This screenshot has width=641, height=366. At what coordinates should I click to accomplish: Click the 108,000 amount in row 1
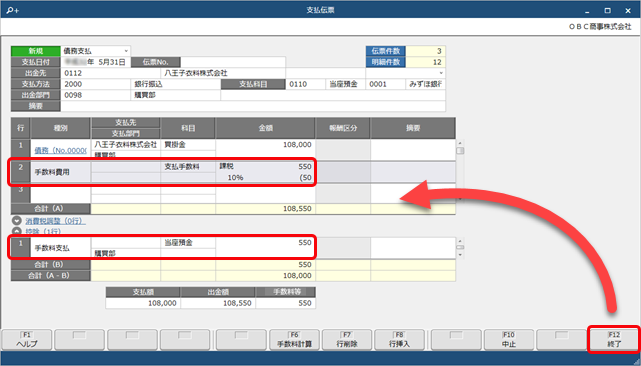(297, 145)
